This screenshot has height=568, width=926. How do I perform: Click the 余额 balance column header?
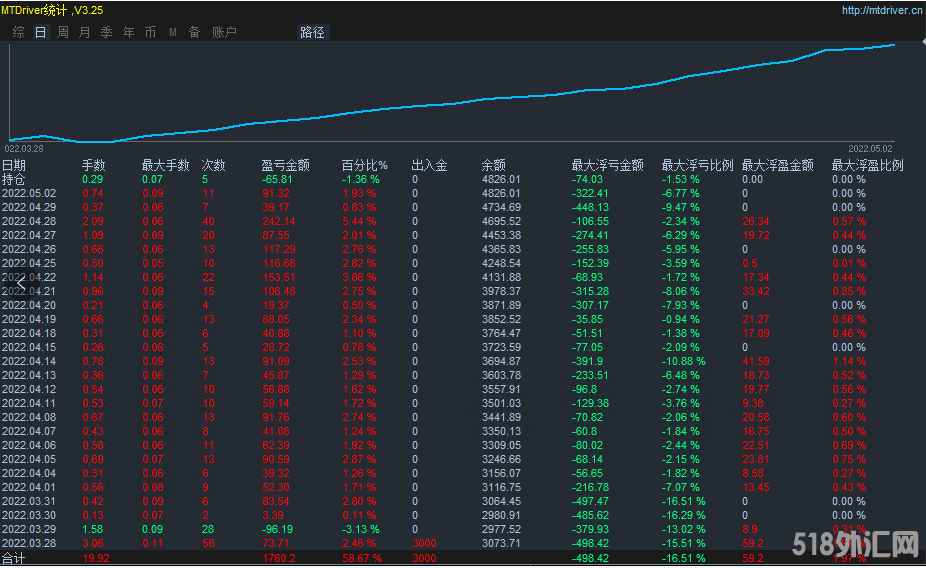[x=493, y=166]
